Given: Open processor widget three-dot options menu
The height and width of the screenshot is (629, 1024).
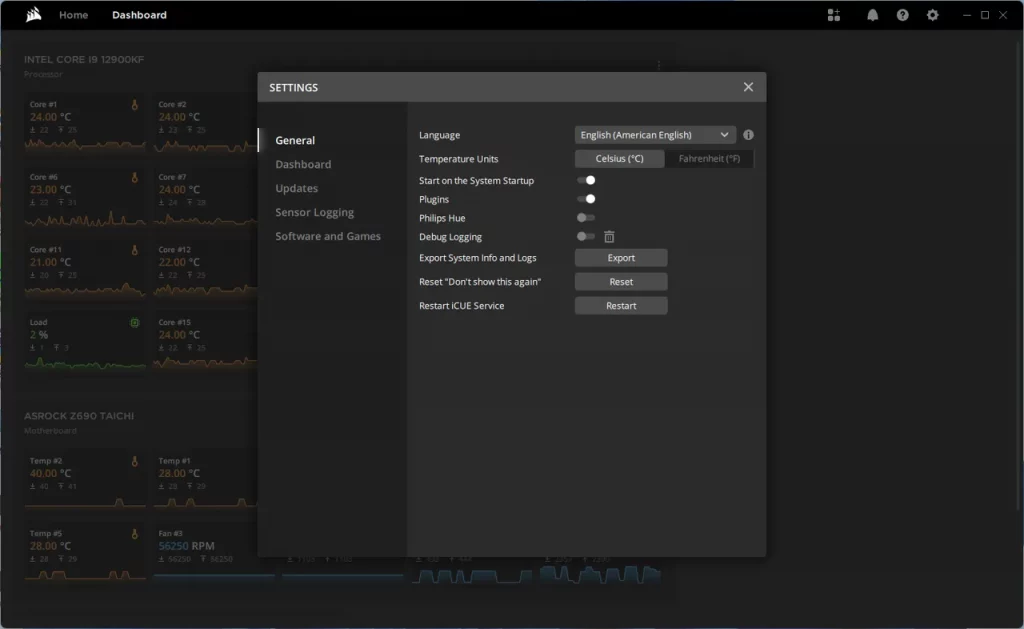Looking at the screenshot, I should pyautogui.click(x=659, y=65).
